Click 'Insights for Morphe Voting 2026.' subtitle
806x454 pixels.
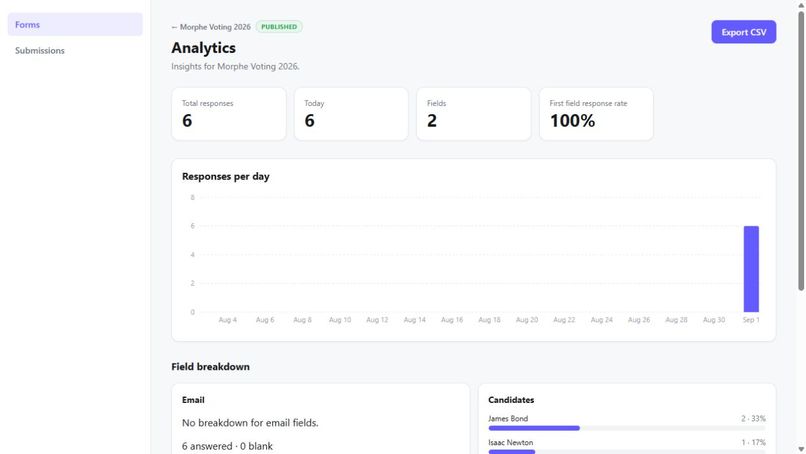point(235,66)
